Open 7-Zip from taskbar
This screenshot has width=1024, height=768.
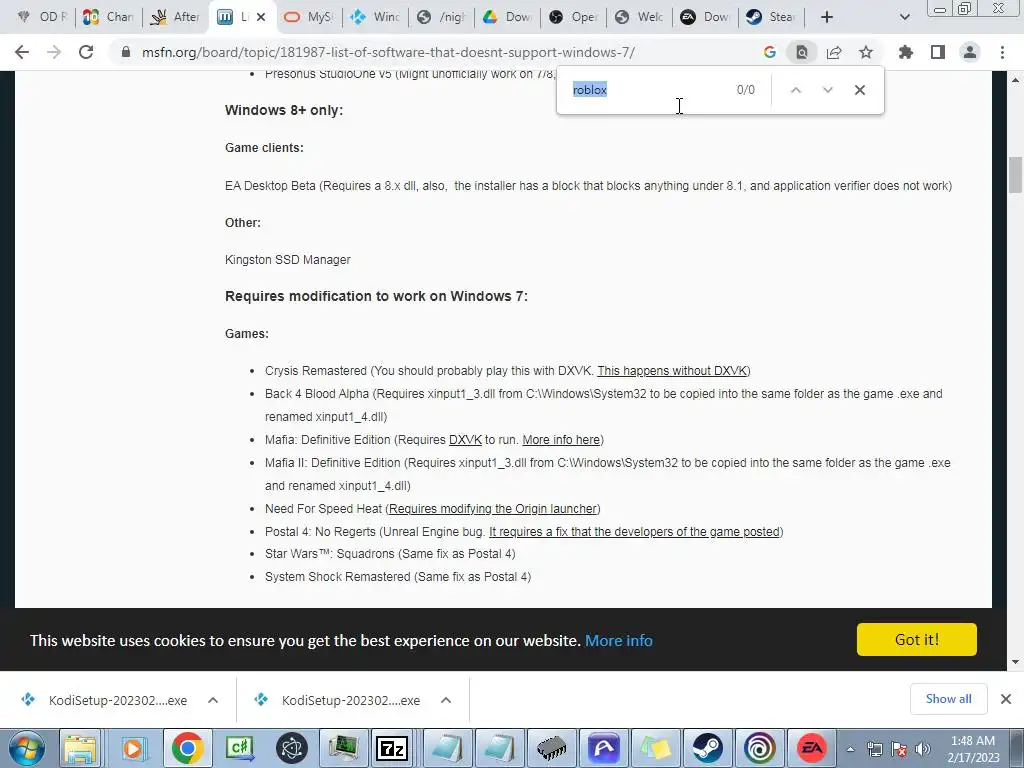coord(391,748)
